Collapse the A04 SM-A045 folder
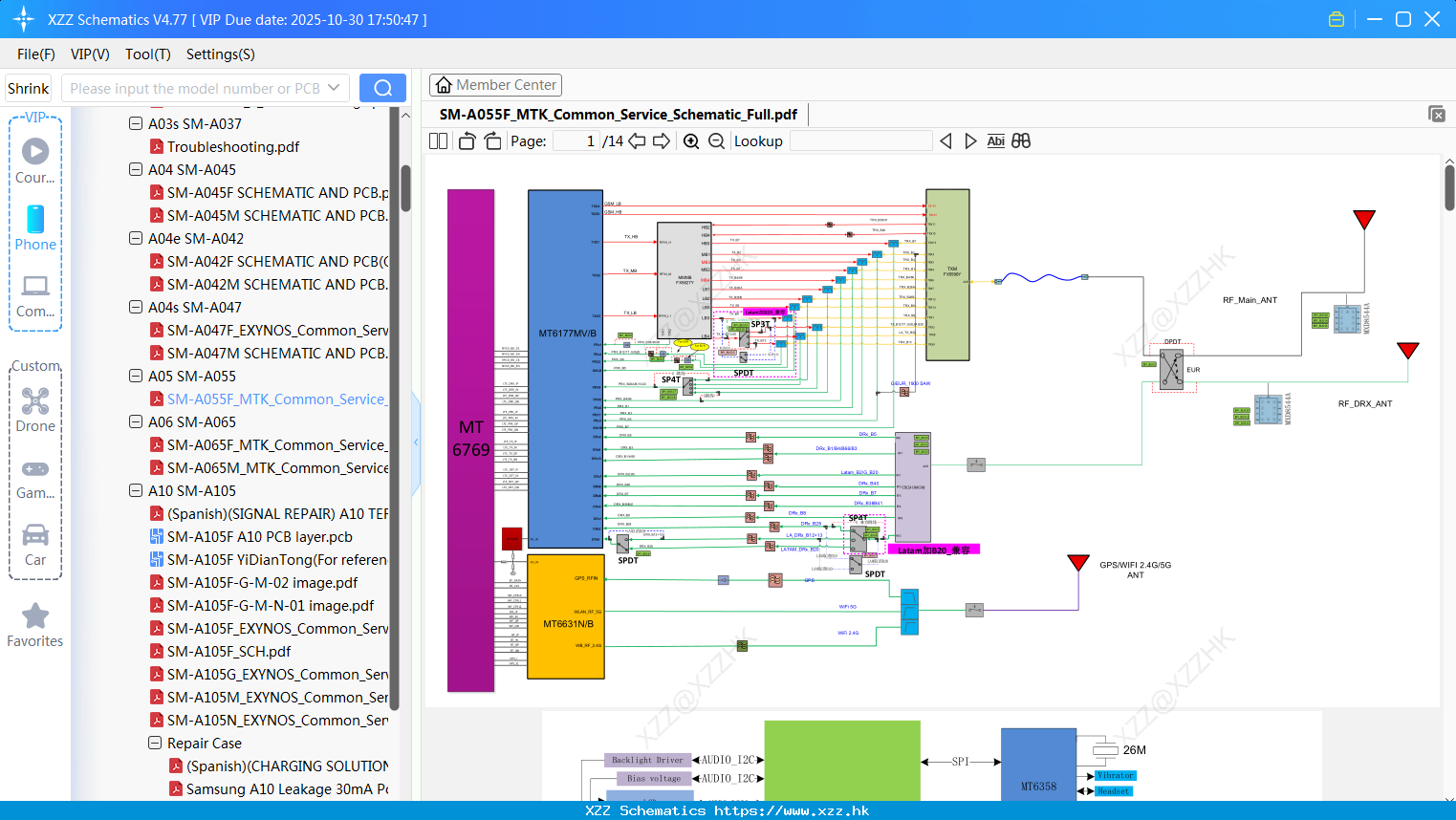 pos(136,169)
